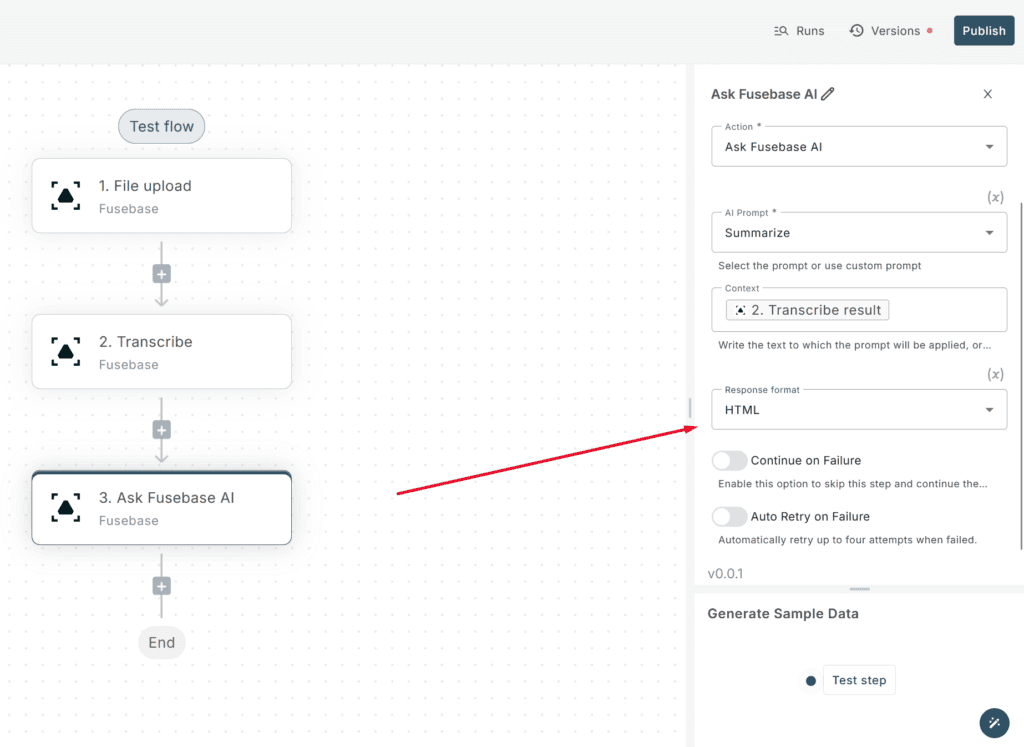This screenshot has width=1024, height=747.
Task: Click the properties panel scrollbar
Action: pyautogui.click(x=1021, y=376)
